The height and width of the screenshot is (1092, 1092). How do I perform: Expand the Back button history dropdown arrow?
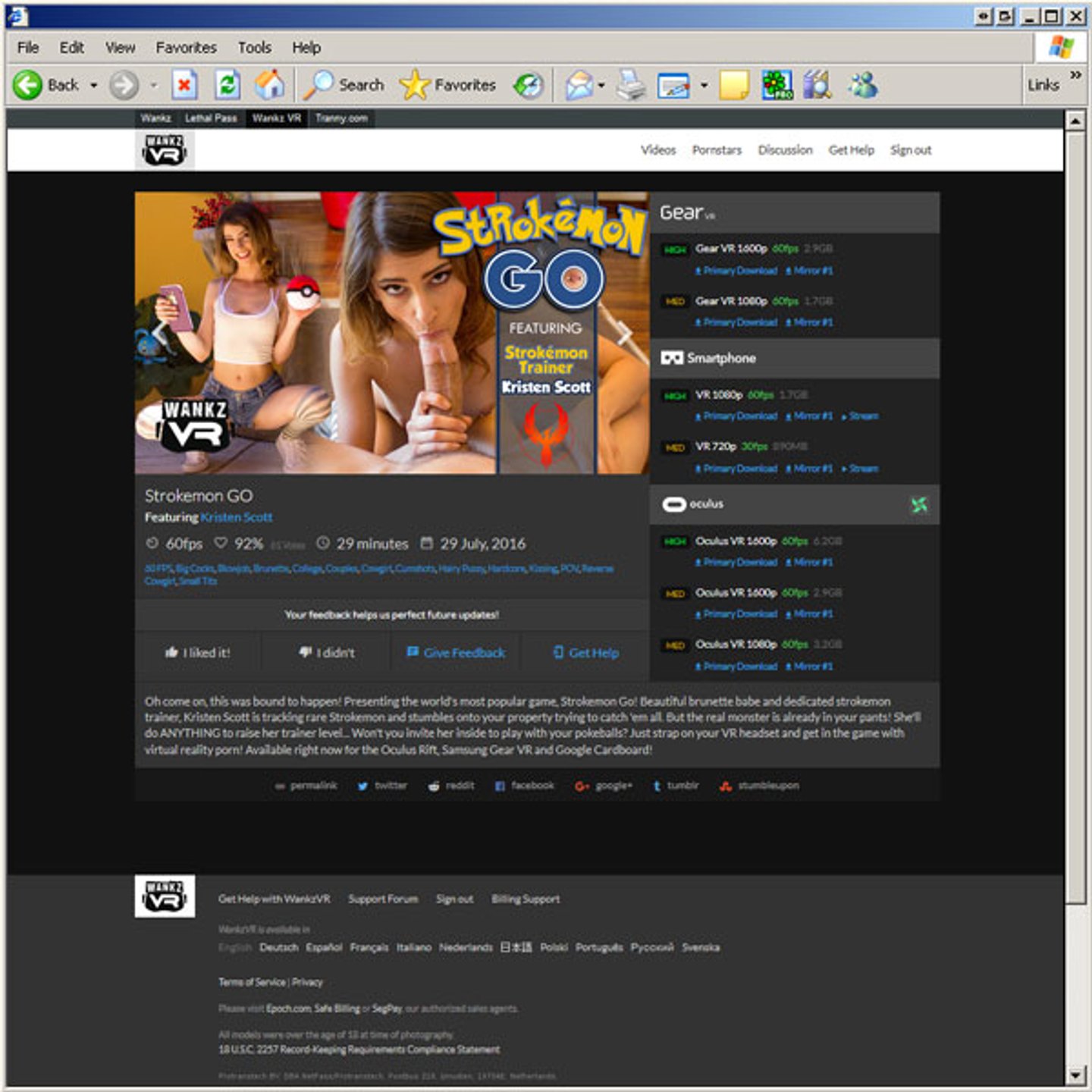click(x=94, y=85)
